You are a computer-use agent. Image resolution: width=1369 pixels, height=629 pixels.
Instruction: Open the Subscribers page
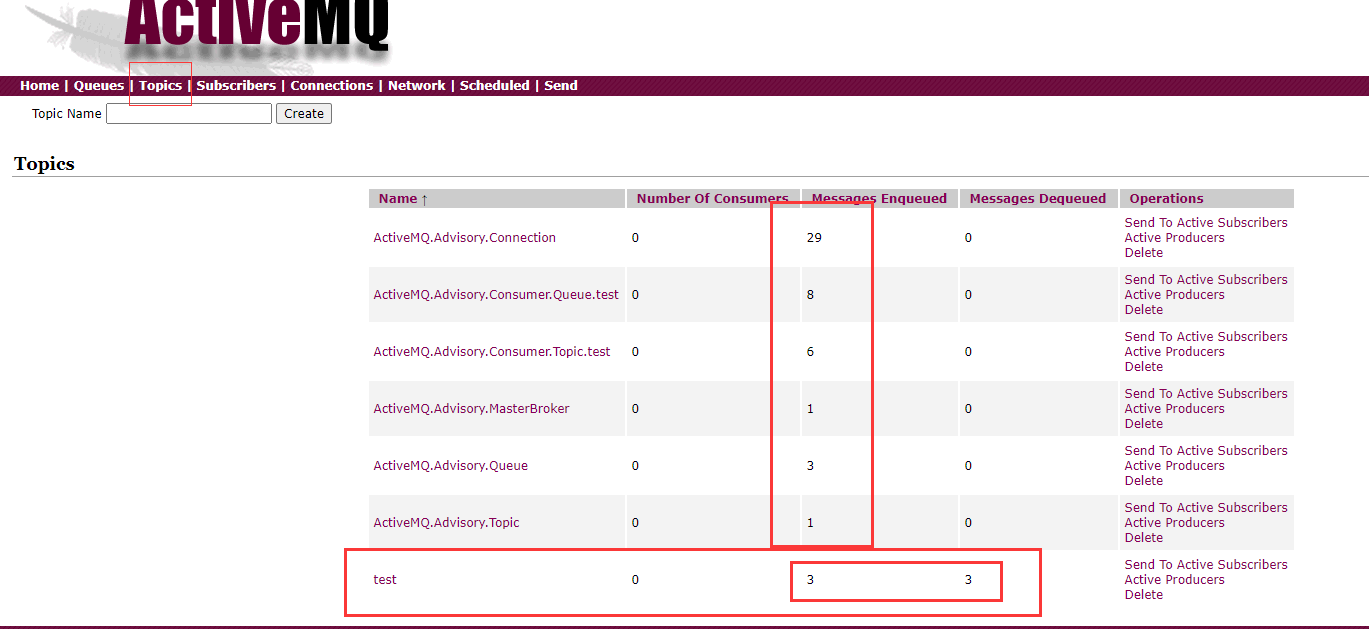[x=236, y=86]
